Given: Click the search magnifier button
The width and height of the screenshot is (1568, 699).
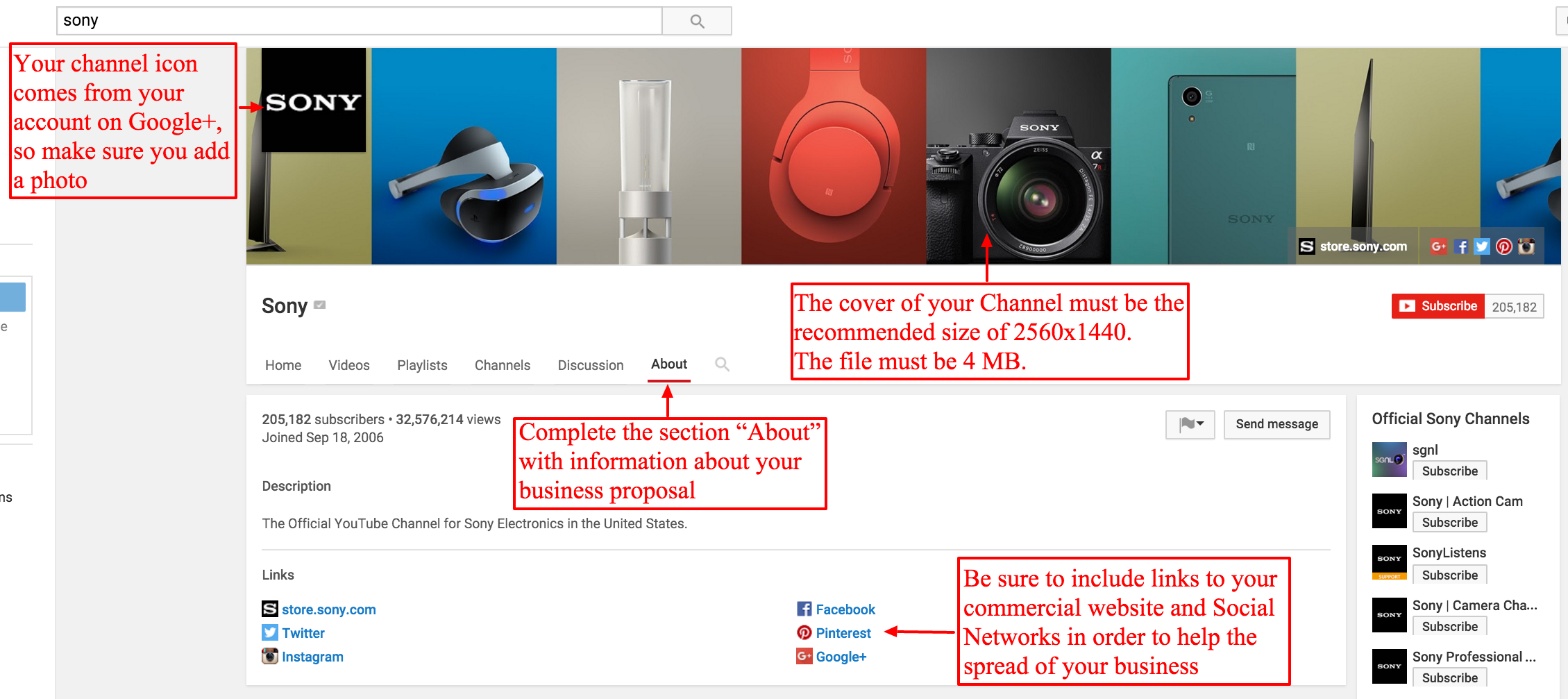Looking at the screenshot, I should click(x=696, y=21).
